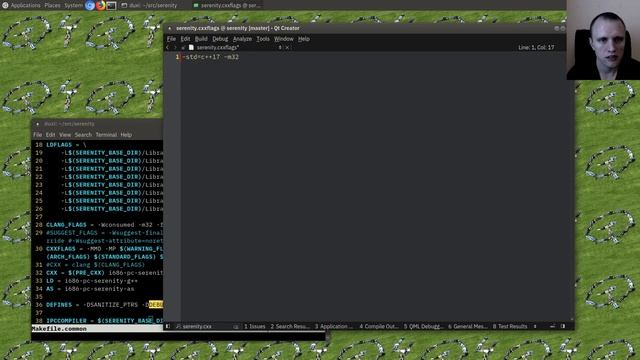640x360 pixels.
Task: Open the Tools menu in Qt Creator
Action: (x=263, y=39)
